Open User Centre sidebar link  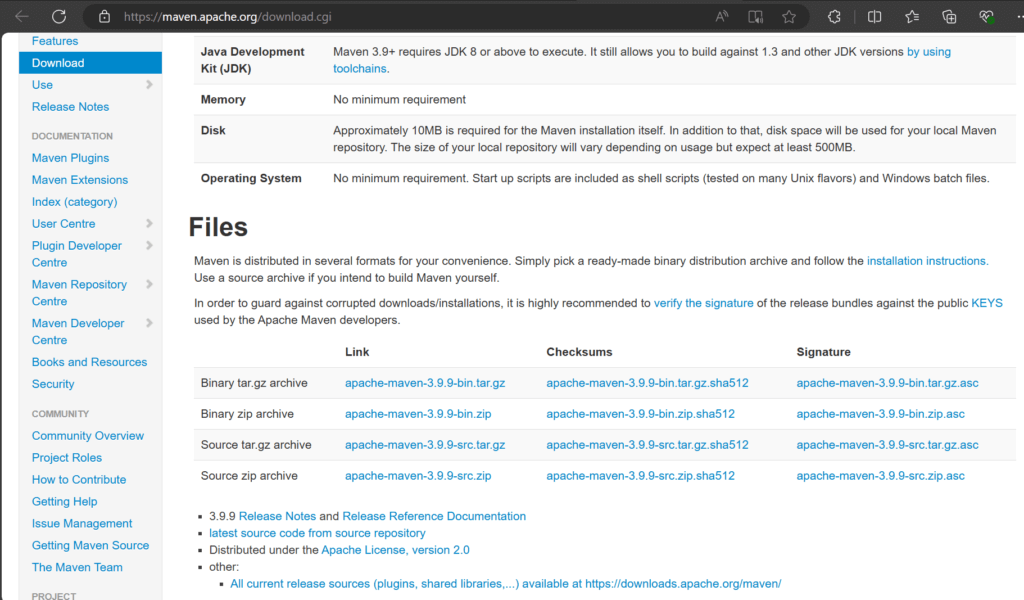coord(63,224)
